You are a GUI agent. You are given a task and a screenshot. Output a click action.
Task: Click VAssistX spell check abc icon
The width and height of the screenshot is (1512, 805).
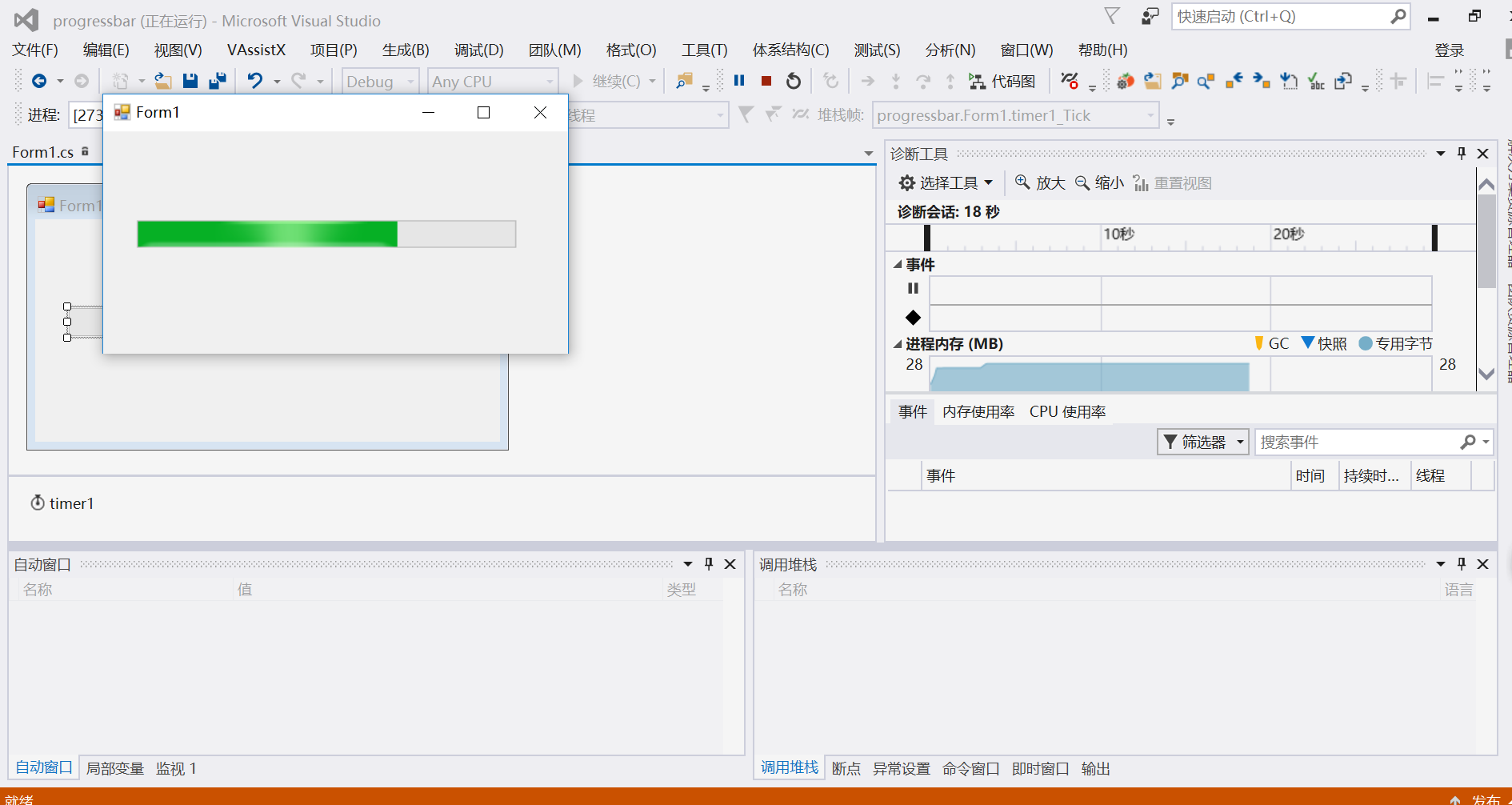1316,81
